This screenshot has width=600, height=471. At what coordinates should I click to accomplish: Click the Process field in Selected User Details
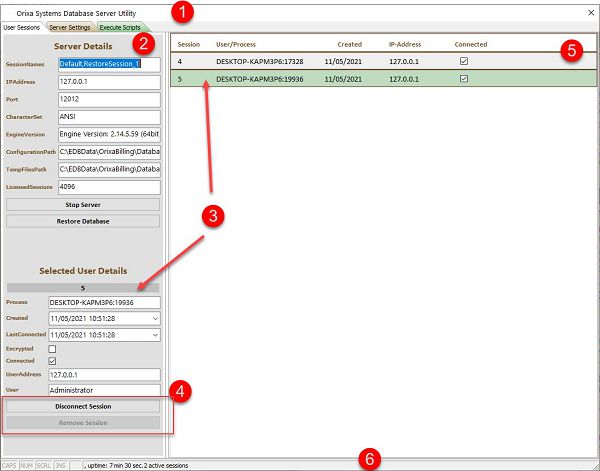click(x=104, y=302)
